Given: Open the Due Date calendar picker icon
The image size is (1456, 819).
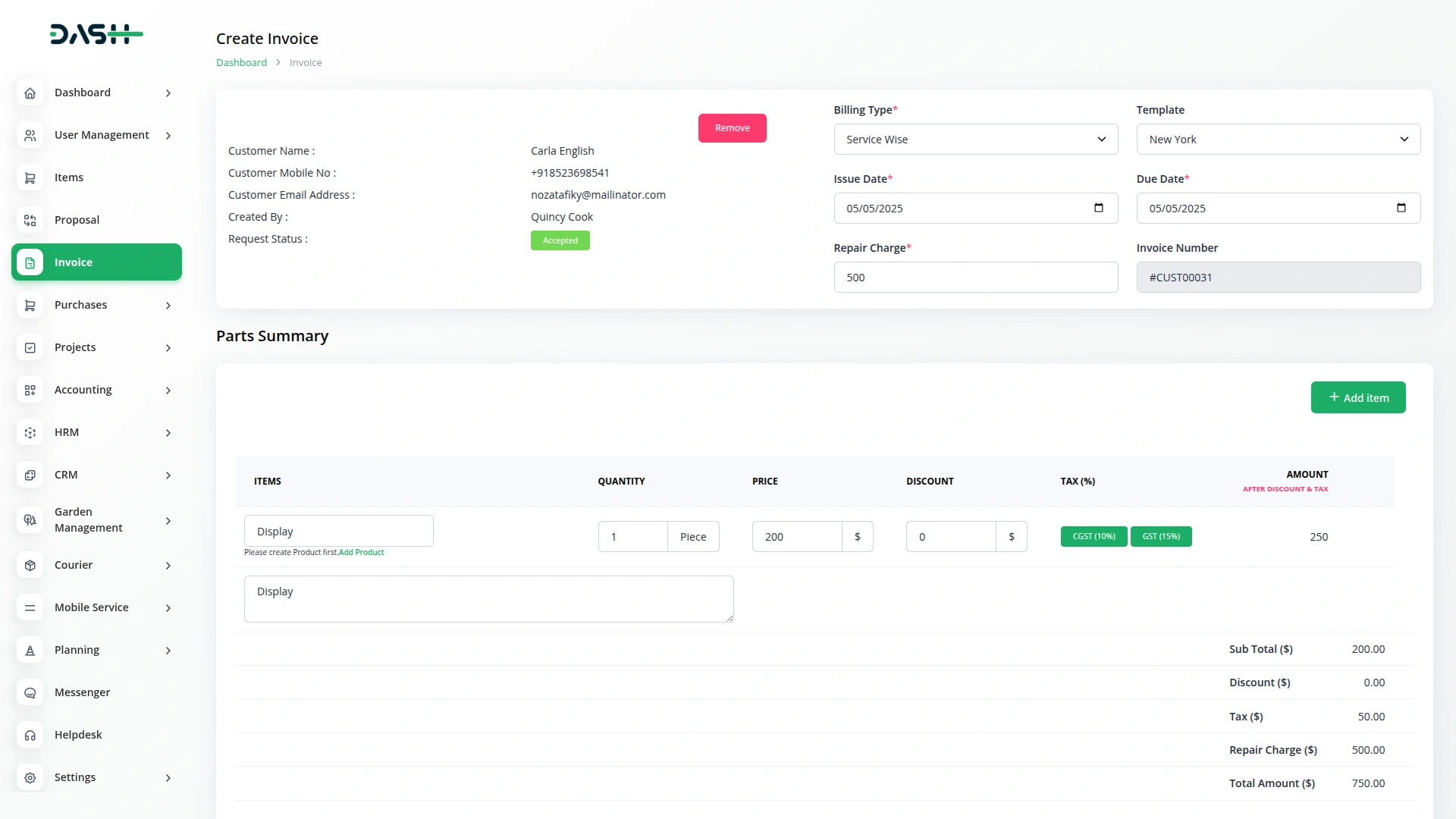Looking at the screenshot, I should tap(1401, 208).
